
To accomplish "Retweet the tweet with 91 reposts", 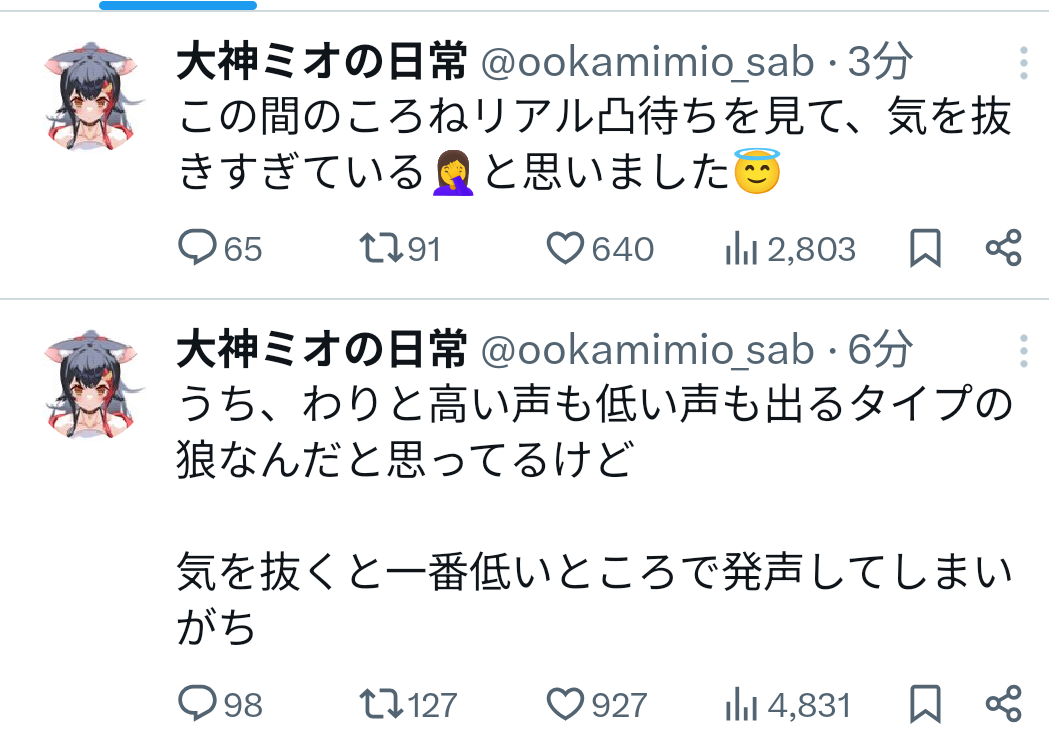I will tap(379, 249).
